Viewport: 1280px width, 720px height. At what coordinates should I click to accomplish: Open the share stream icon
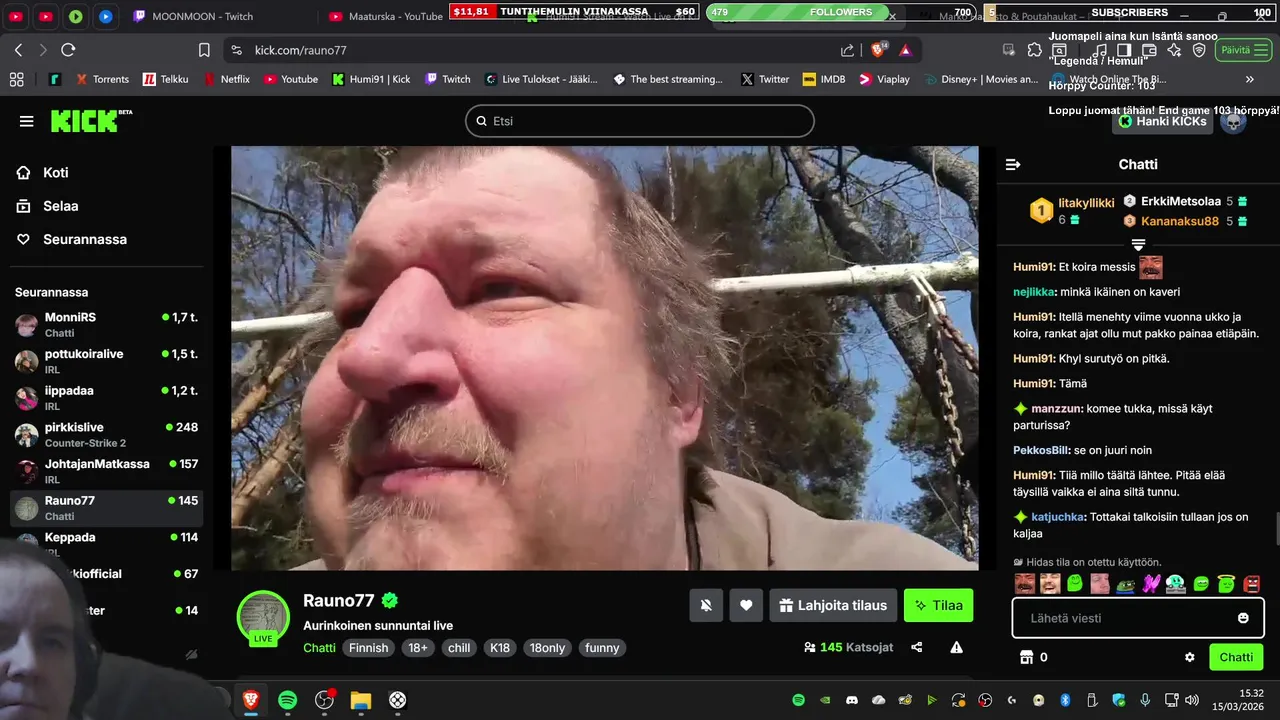(917, 647)
